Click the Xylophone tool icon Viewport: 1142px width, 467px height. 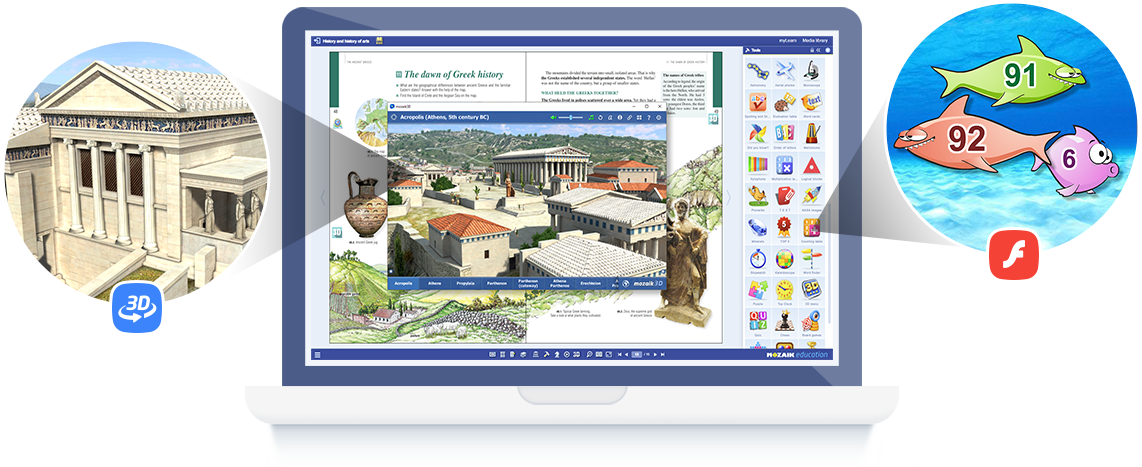757,165
